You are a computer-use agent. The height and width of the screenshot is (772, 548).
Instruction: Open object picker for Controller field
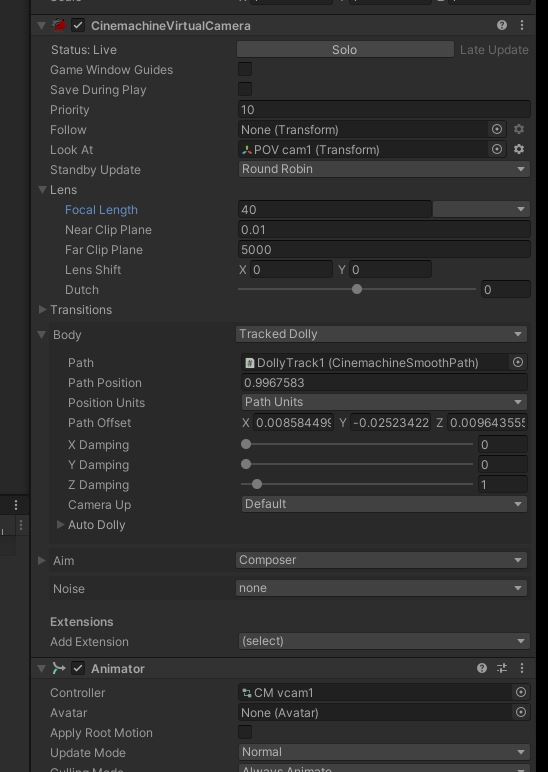click(x=521, y=692)
